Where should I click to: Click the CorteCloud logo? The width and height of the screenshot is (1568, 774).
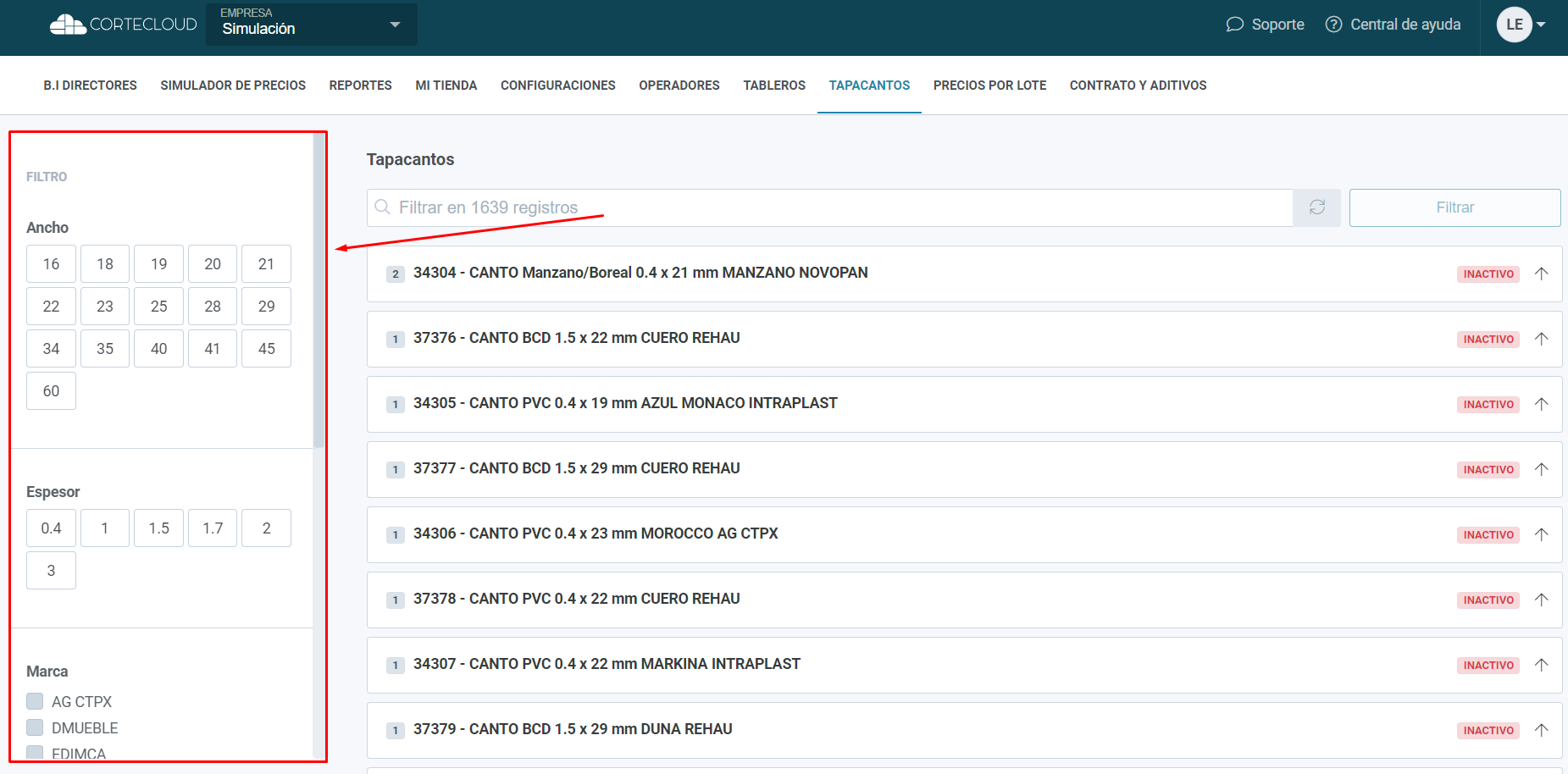click(x=123, y=25)
